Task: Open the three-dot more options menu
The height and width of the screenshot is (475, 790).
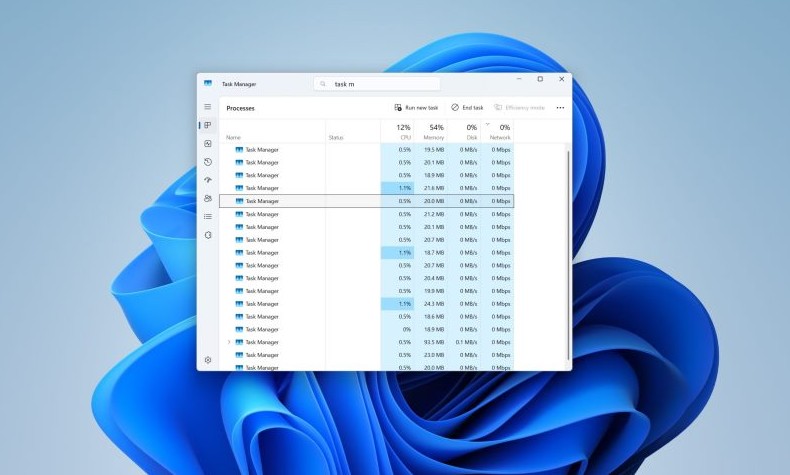Action: pyautogui.click(x=560, y=107)
